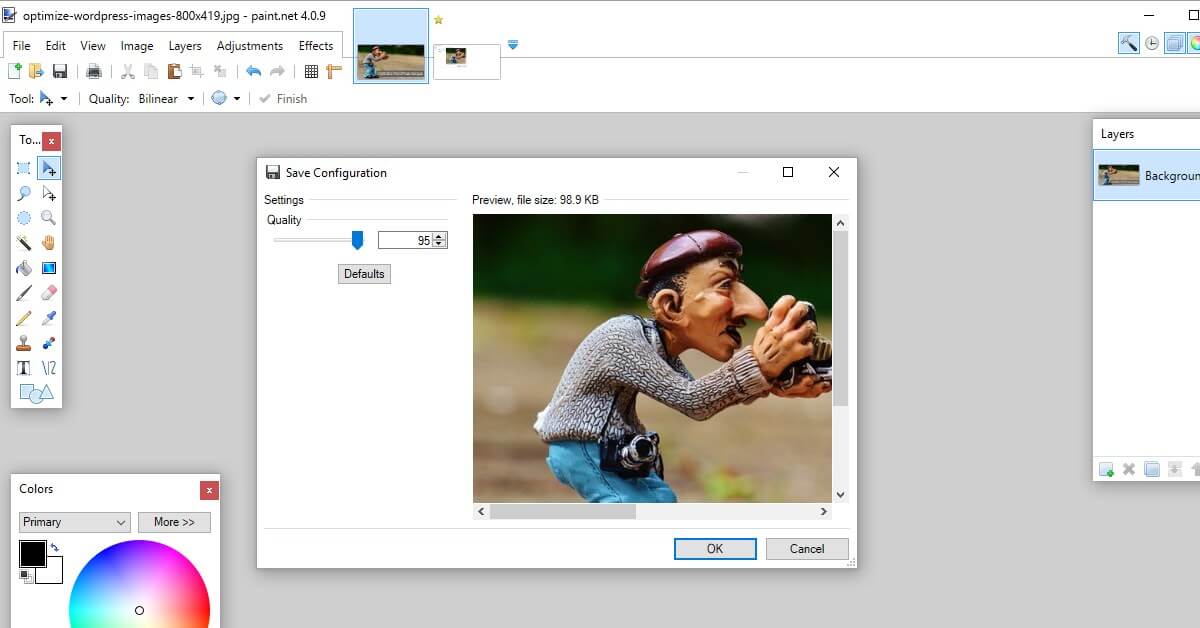
Task: Select the Color Picker eyedropper tool
Action: coord(48,318)
